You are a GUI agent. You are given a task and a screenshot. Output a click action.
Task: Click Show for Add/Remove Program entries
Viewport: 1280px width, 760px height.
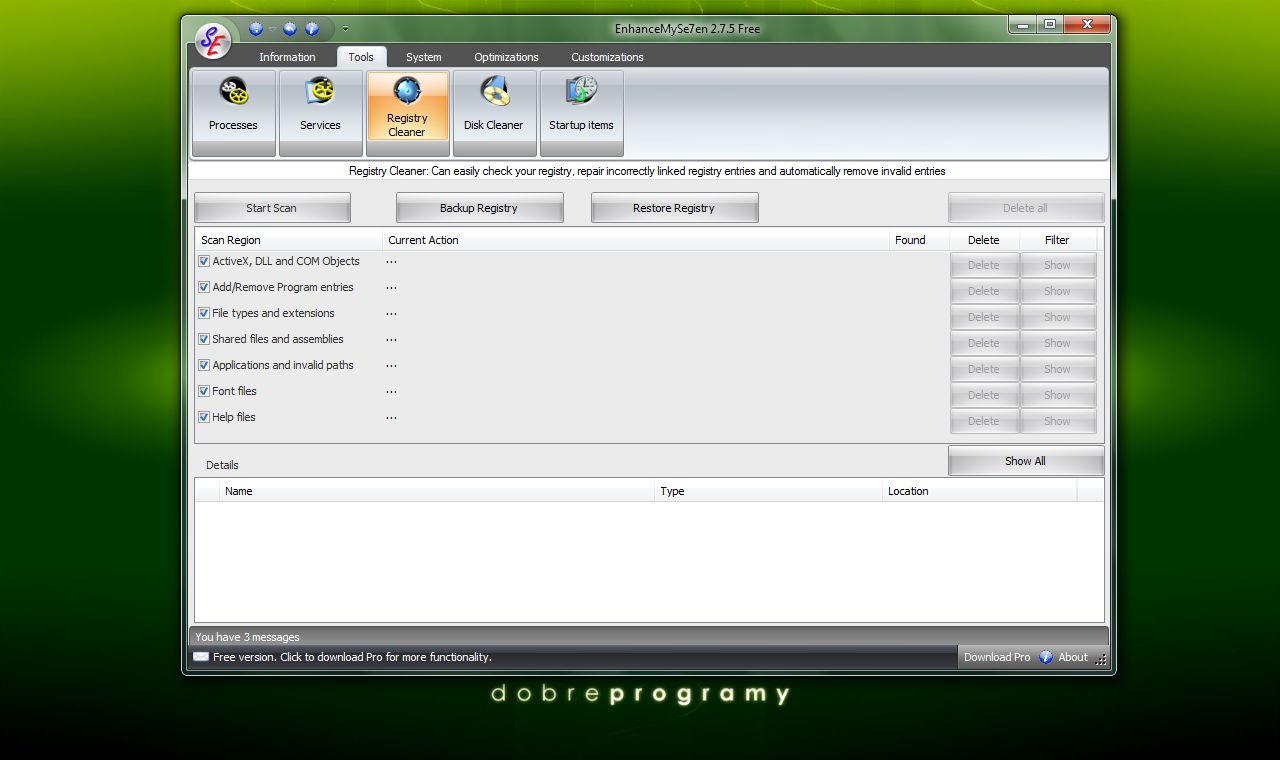click(1058, 291)
